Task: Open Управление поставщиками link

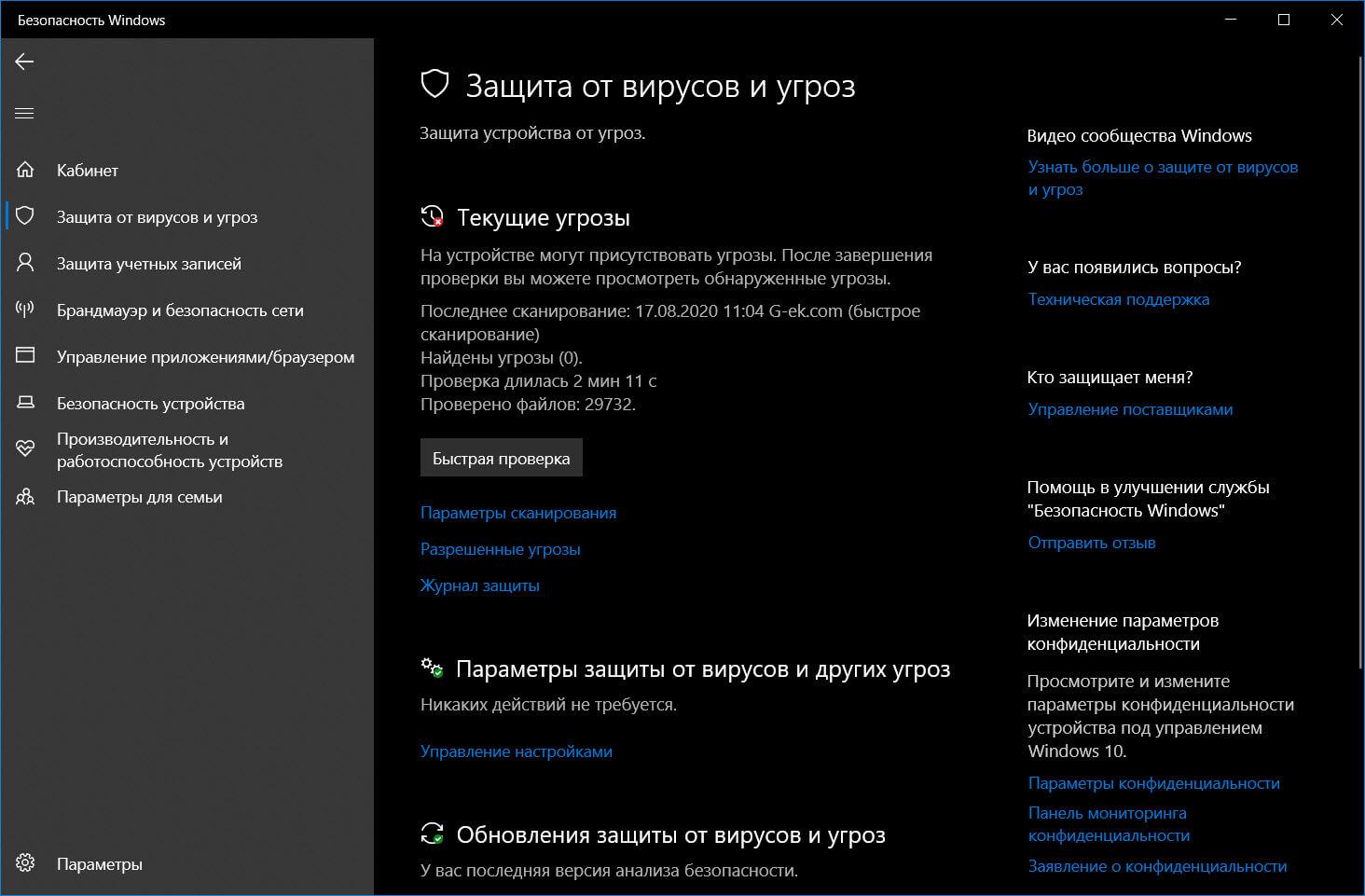Action: 1130,409
